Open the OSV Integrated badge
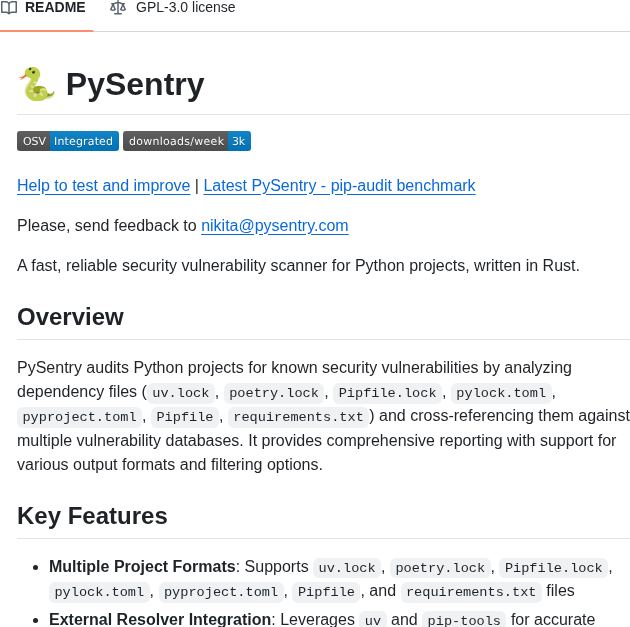Screen dimensions: 630x627 [x=68, y=141]
